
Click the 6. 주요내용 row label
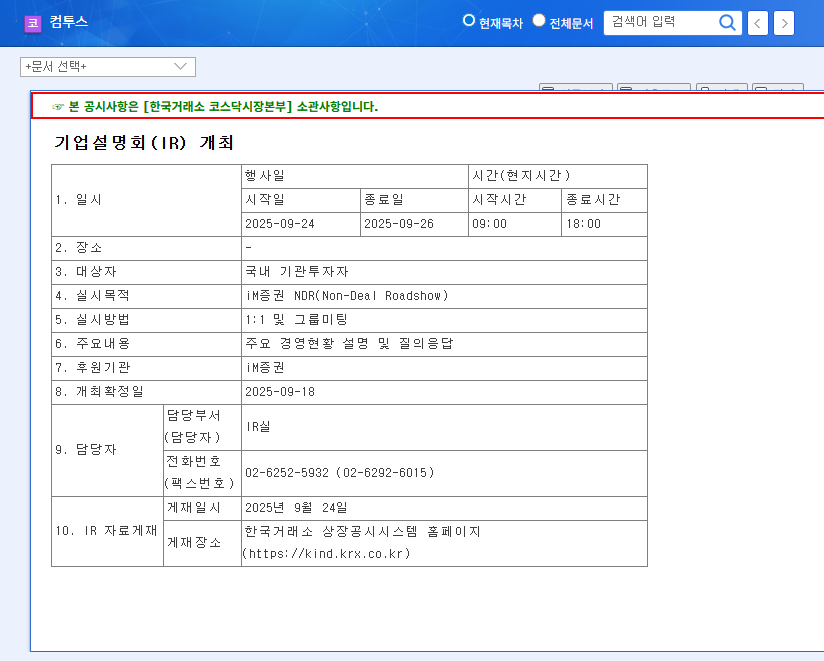click(x=146, y=344)
